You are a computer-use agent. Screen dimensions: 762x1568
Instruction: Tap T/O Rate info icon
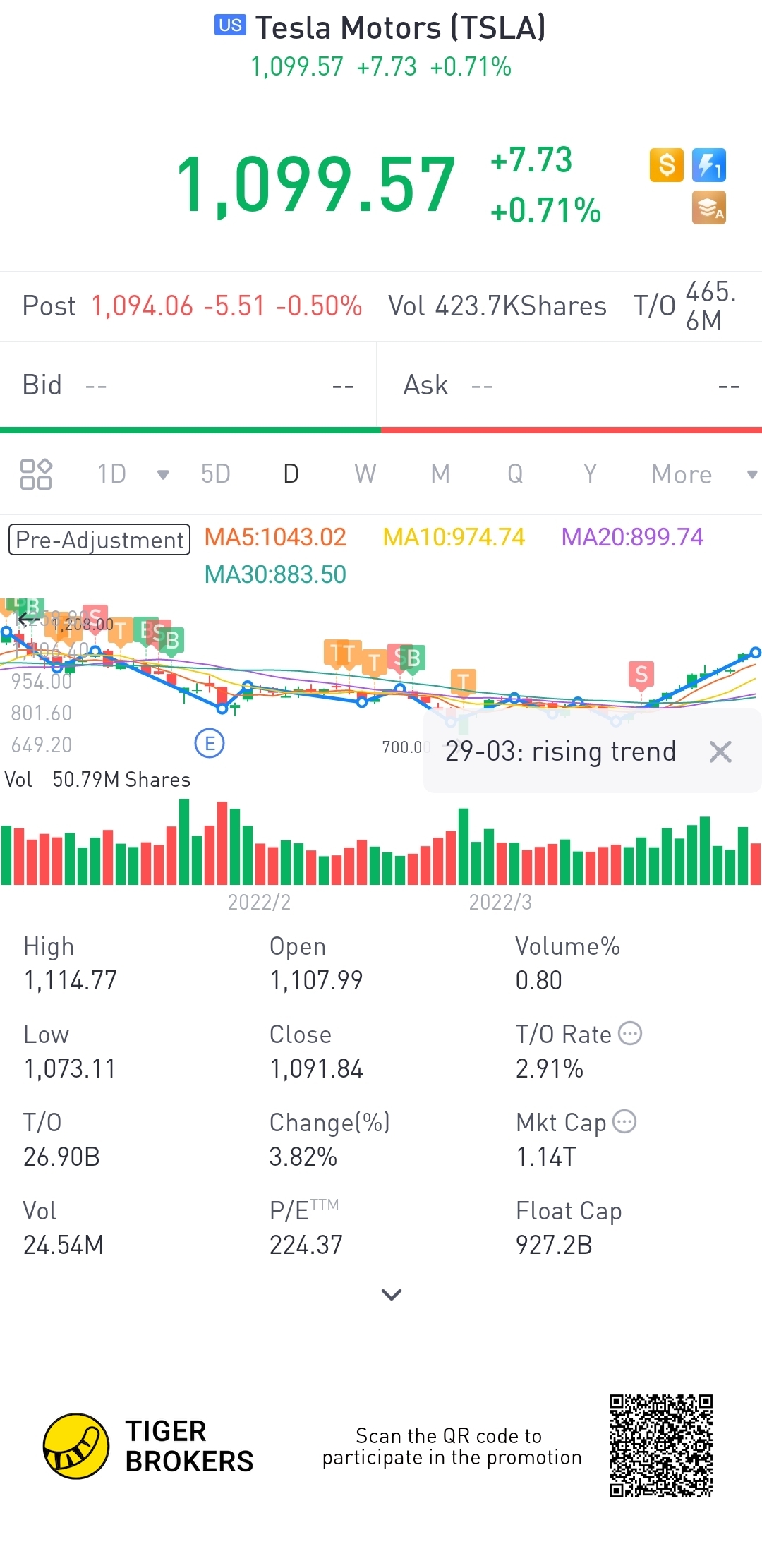(x=630, y=1033)
